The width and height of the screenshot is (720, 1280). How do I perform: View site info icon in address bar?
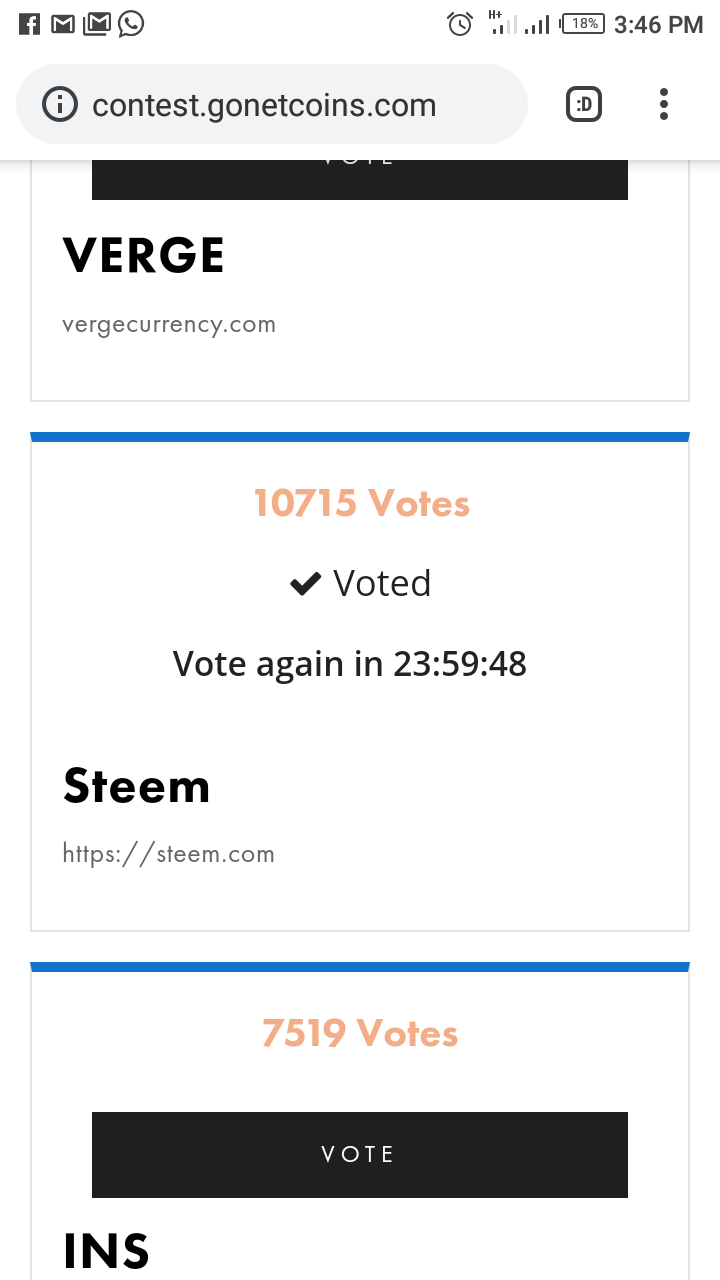60,105
